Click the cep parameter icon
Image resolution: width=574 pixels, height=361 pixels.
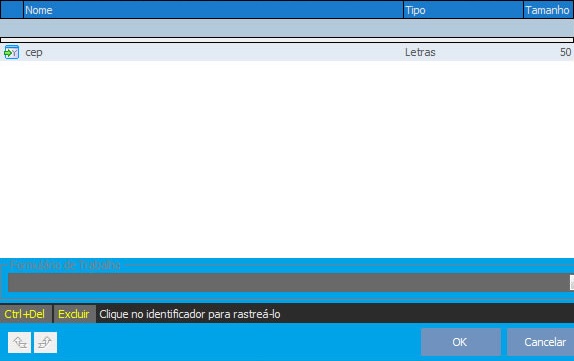point(11,52)
